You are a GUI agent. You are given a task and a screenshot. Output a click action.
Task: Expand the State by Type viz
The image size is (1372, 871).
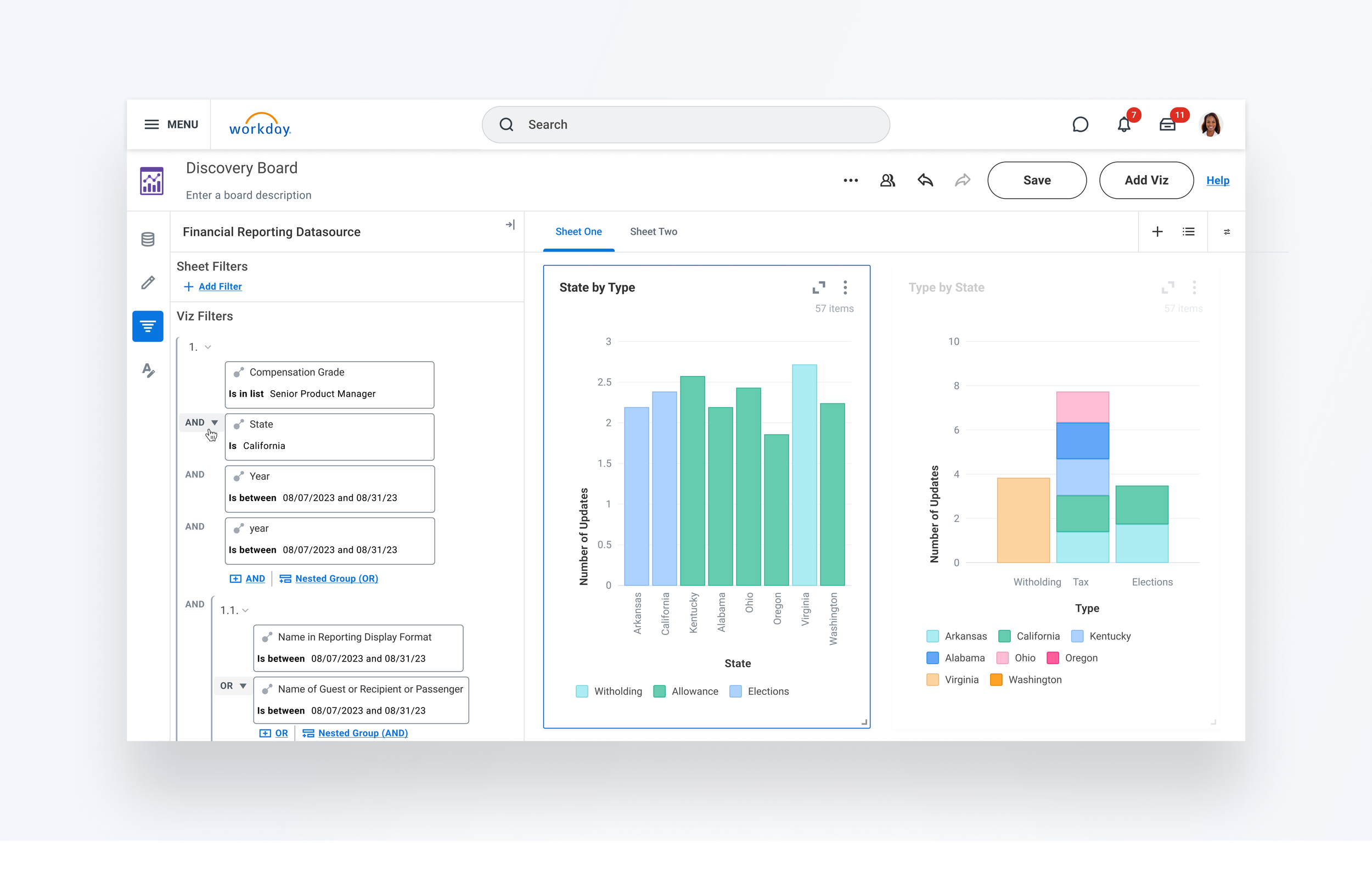[x=818, y=288]
